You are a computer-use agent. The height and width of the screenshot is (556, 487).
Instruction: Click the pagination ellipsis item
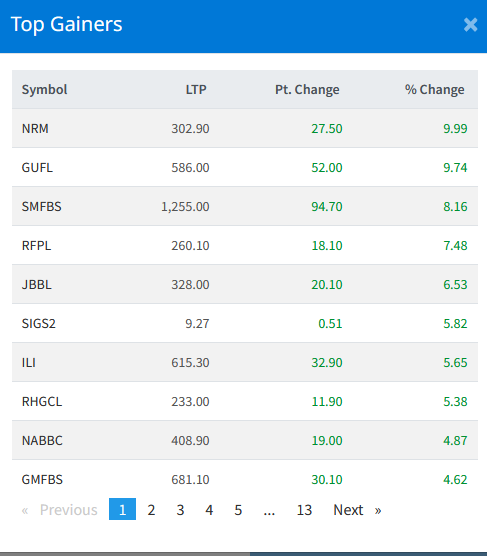(x=269, y=510)
